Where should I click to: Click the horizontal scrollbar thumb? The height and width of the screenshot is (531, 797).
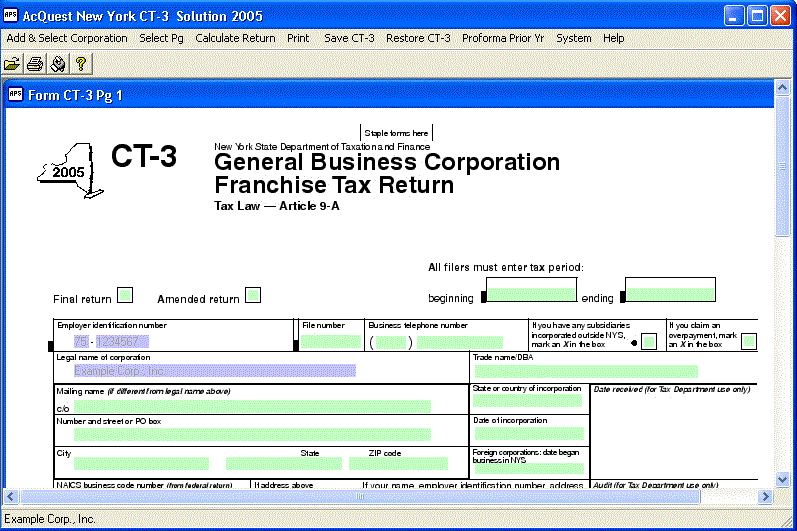point(360,496)
